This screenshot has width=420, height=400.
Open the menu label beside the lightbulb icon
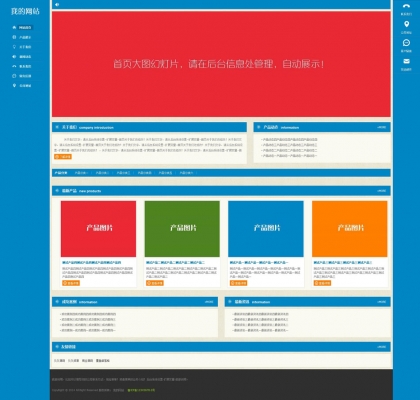point(25,47)
